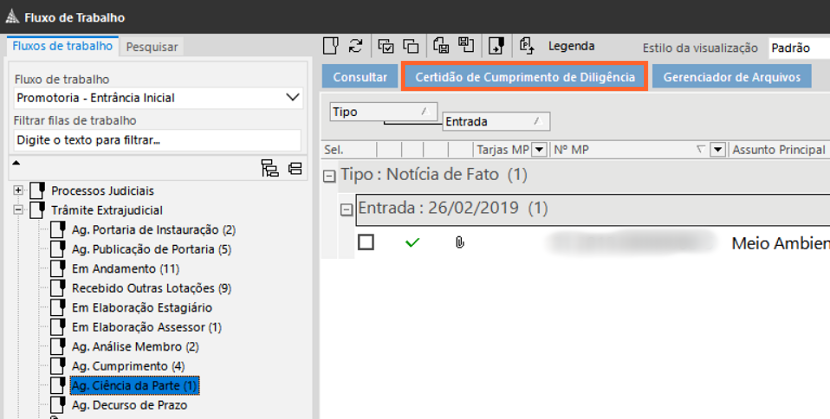Screen dimensions: 830x419
Task: Click the first toolbar bookmark-document icon
Action: point(331,45)
